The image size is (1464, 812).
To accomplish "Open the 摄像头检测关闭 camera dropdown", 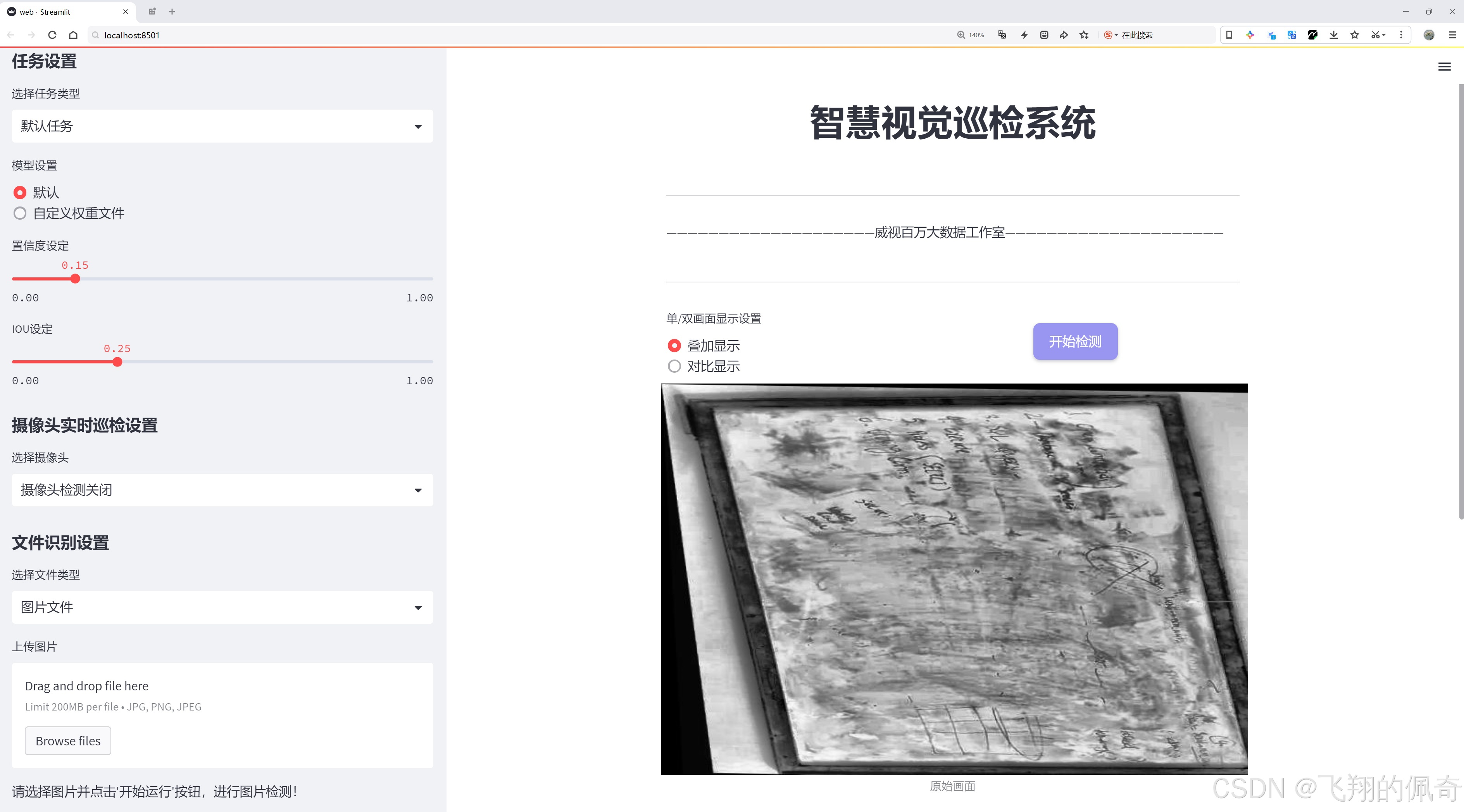I will click(222, 490).
